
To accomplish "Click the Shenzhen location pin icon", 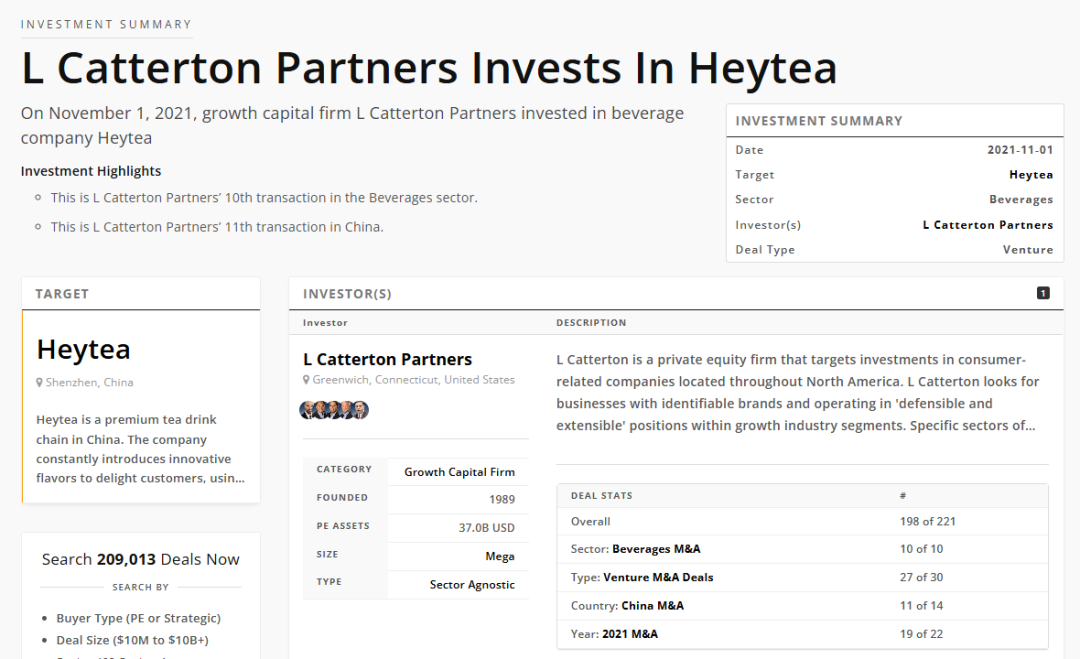I will (x=39, y=383).
